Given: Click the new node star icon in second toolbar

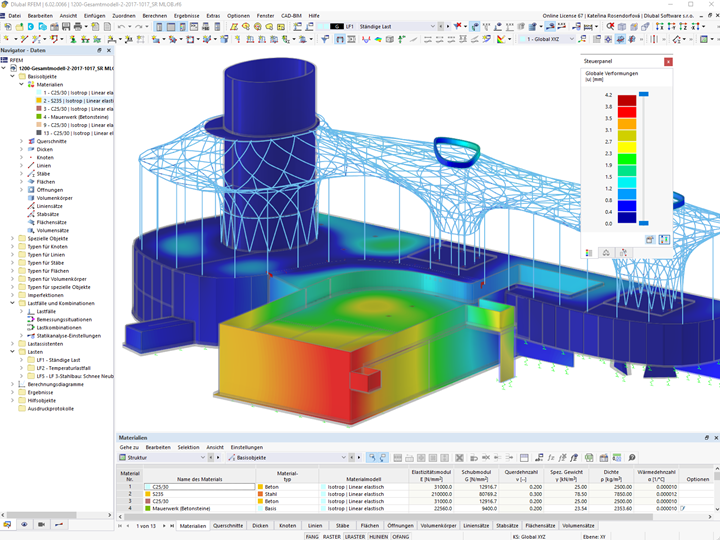Looking at the screenshot, I should [7, 39].
